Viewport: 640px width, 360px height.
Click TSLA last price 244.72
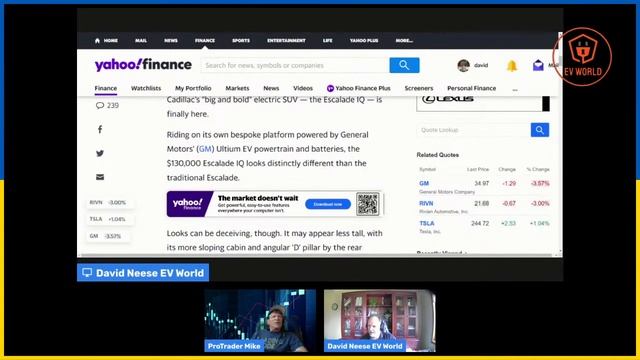click(480, 223)
